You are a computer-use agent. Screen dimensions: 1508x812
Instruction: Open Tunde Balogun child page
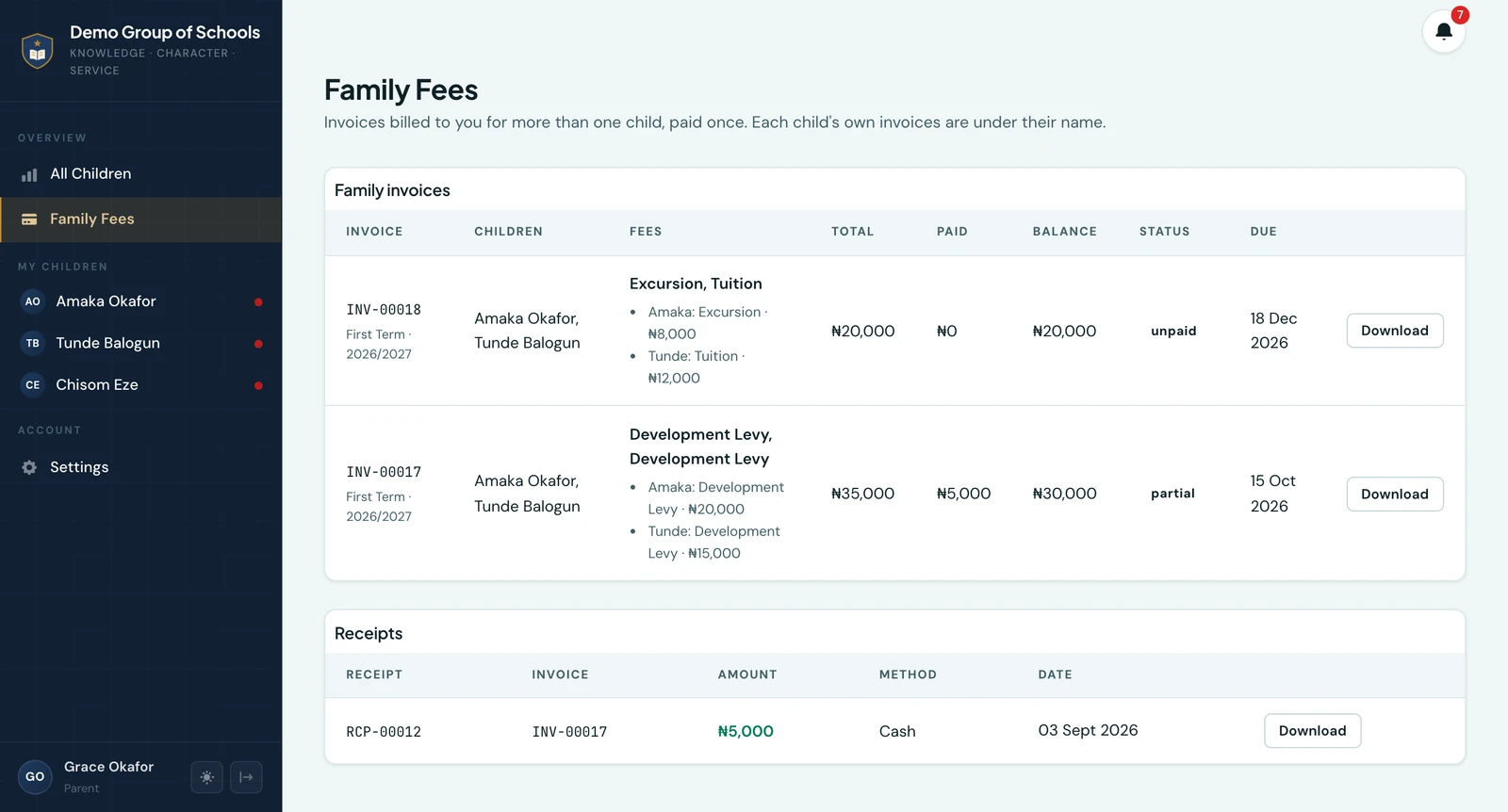pyautogui.click(x=141, y=343)
